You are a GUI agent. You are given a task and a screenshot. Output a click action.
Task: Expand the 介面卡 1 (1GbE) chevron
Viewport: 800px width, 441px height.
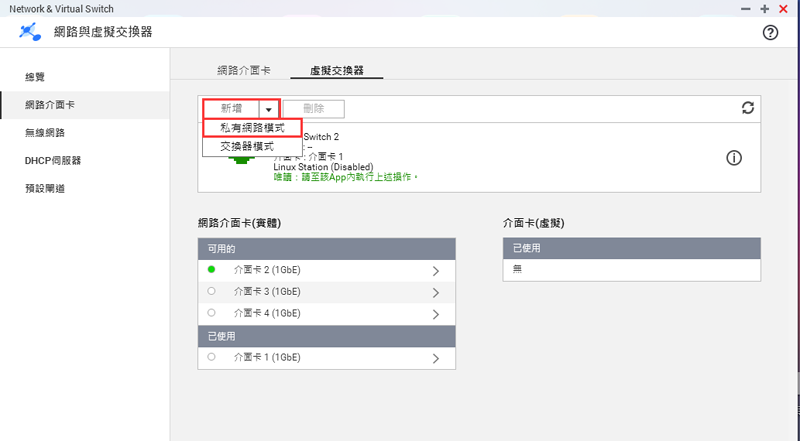tap(436, 358)
